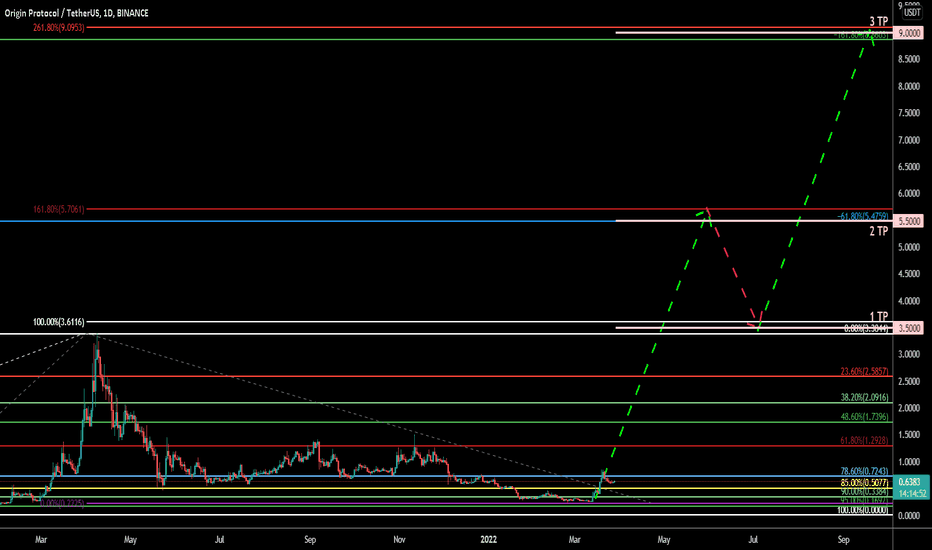Click the 14:14:52 bar countdown label
Screen dimensions: 932x550
point(911,494)
